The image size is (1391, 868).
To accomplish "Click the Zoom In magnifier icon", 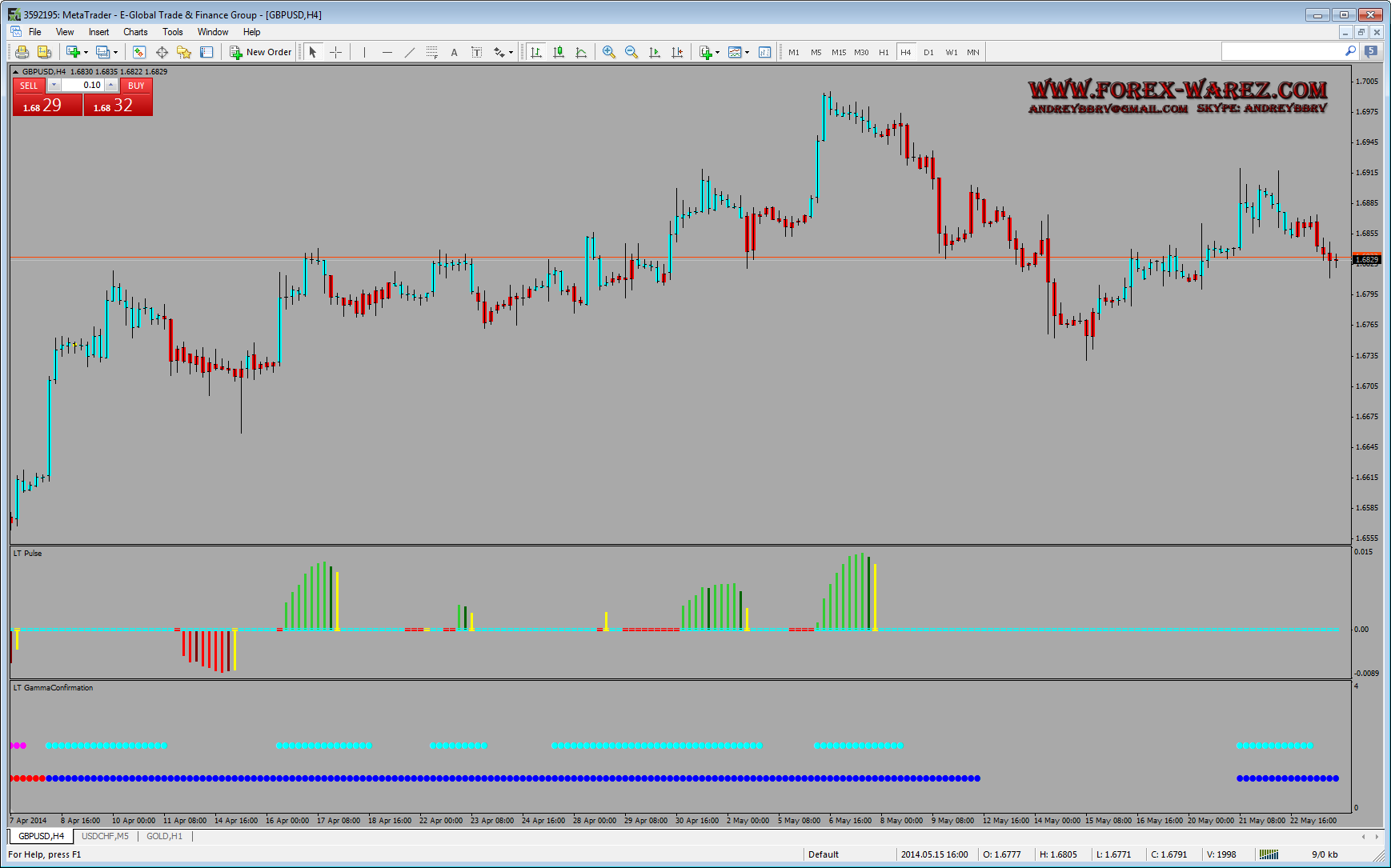I will click(x=609, y=52).
